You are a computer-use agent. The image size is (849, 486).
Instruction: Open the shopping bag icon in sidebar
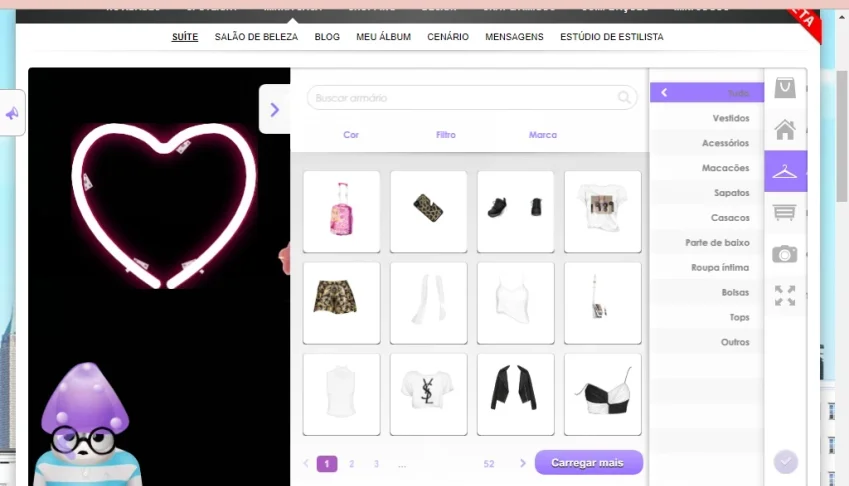[785, 88]
